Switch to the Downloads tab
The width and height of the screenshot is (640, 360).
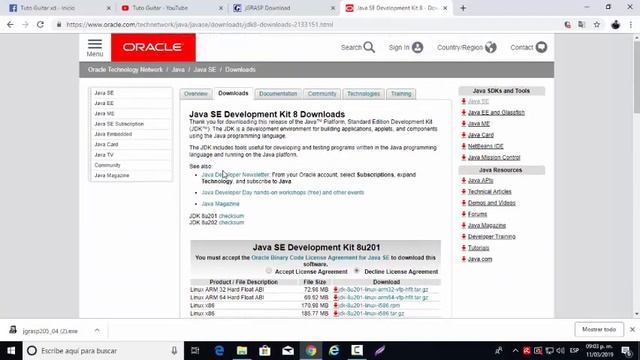click(x=233, y=93)
